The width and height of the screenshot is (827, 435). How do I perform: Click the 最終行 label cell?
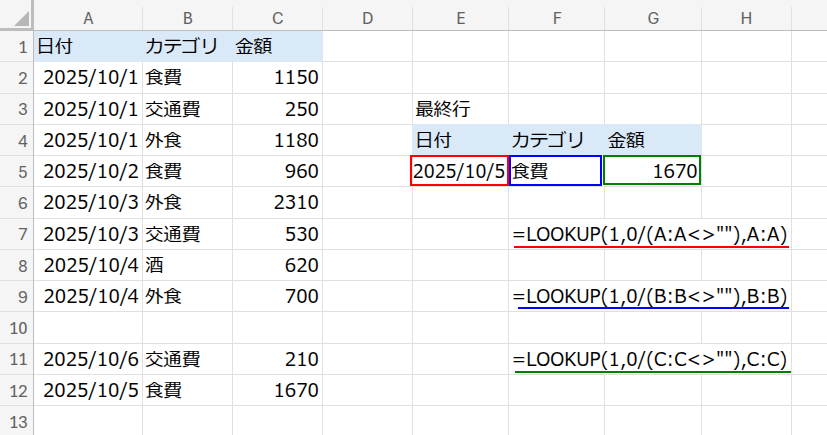(460, 109)
